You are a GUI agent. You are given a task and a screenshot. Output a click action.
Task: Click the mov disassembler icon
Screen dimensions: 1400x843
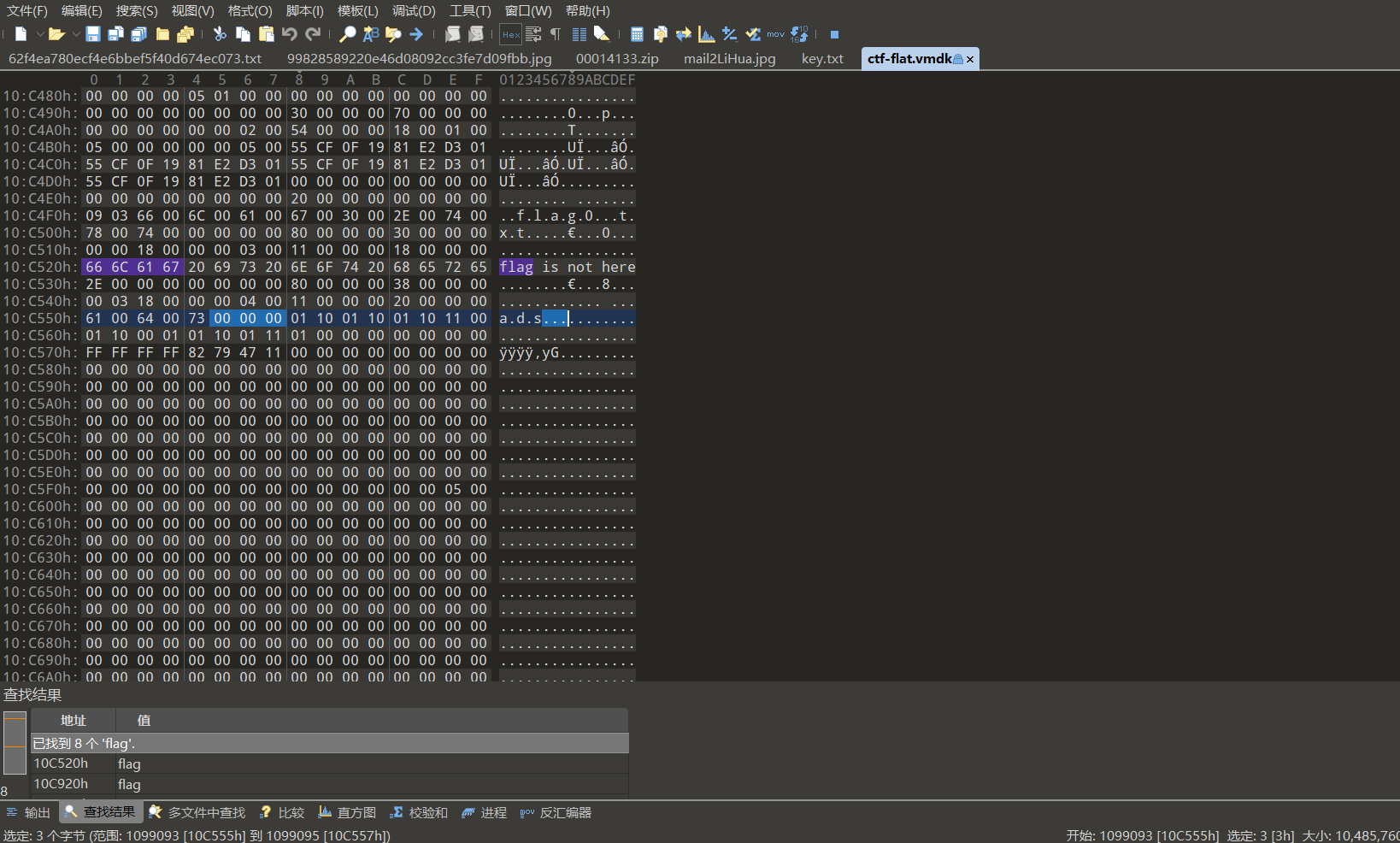[x=775, y=34]
